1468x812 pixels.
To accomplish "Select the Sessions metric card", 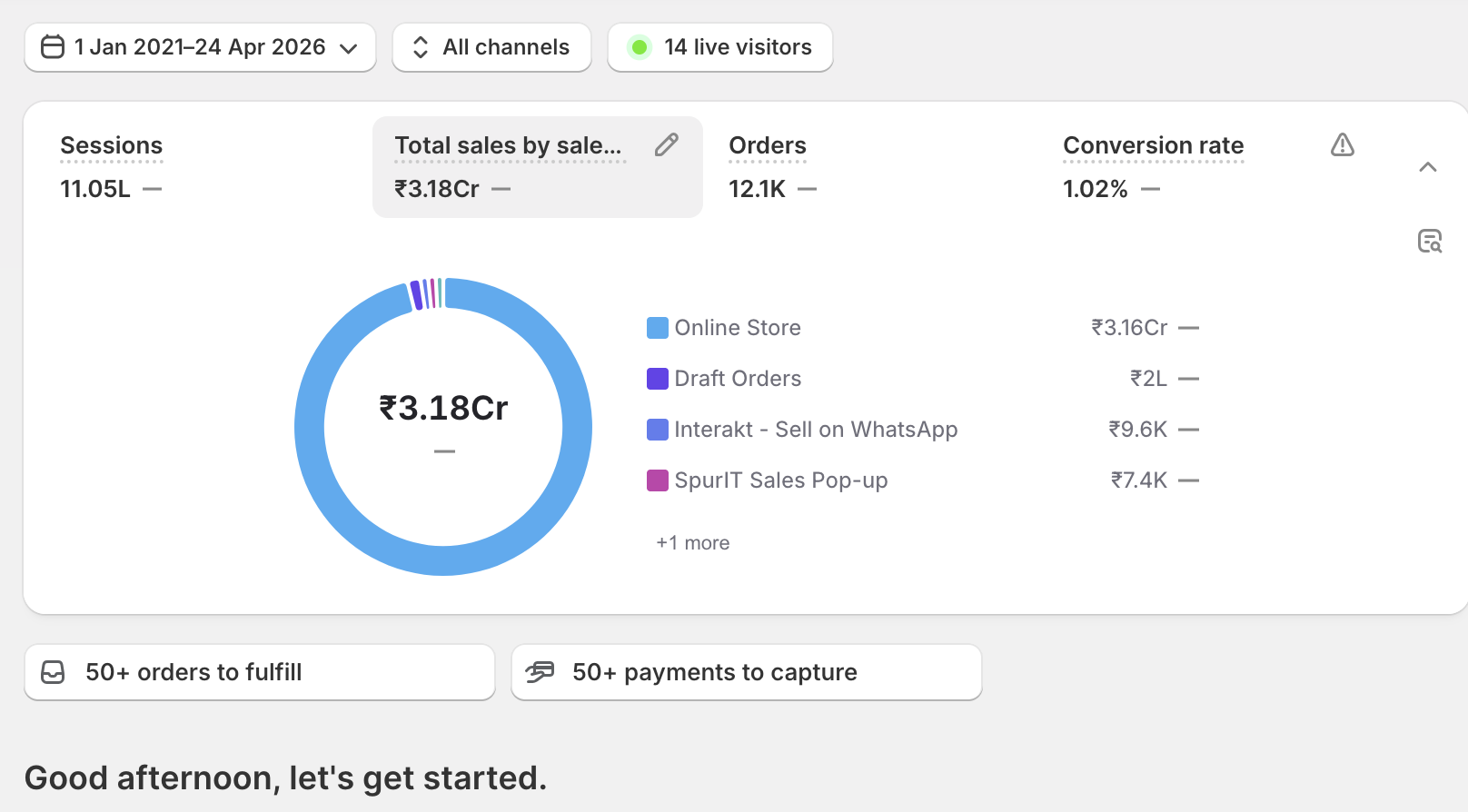I will [x=205, y=167].
